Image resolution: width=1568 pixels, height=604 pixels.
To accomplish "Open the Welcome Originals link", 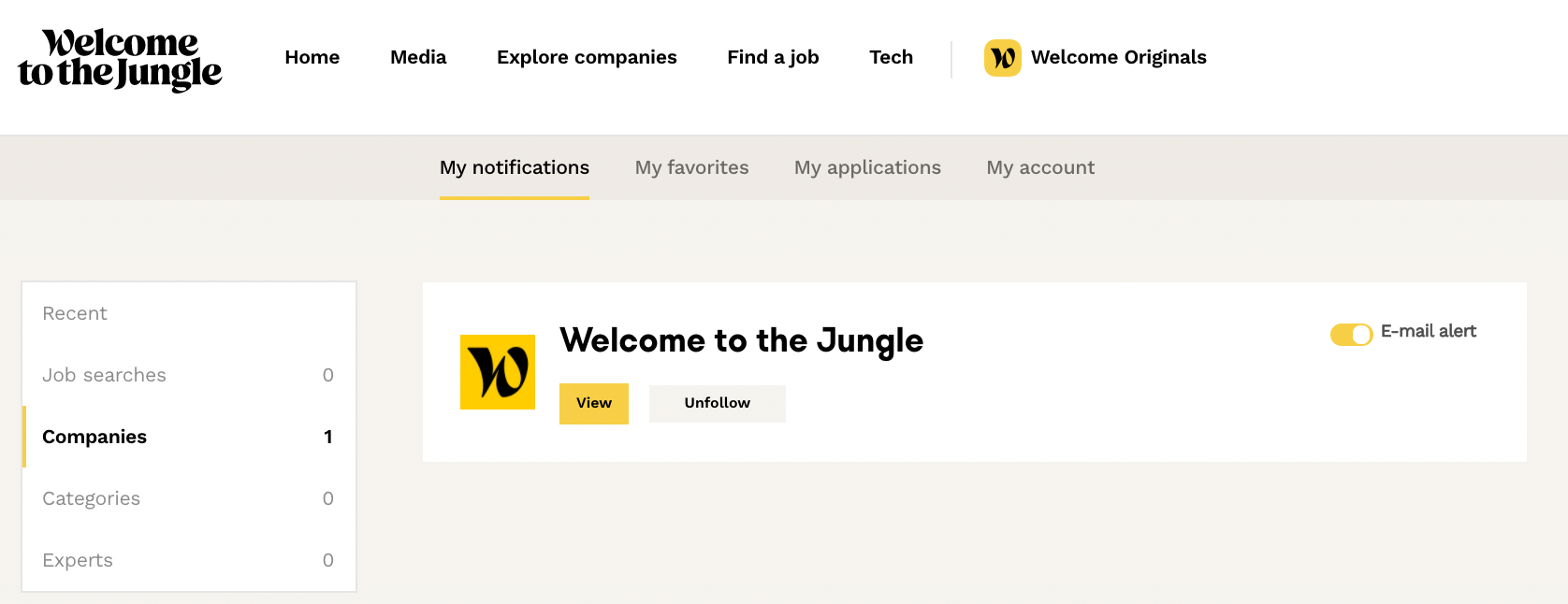I will click(x=1118, y=58).
